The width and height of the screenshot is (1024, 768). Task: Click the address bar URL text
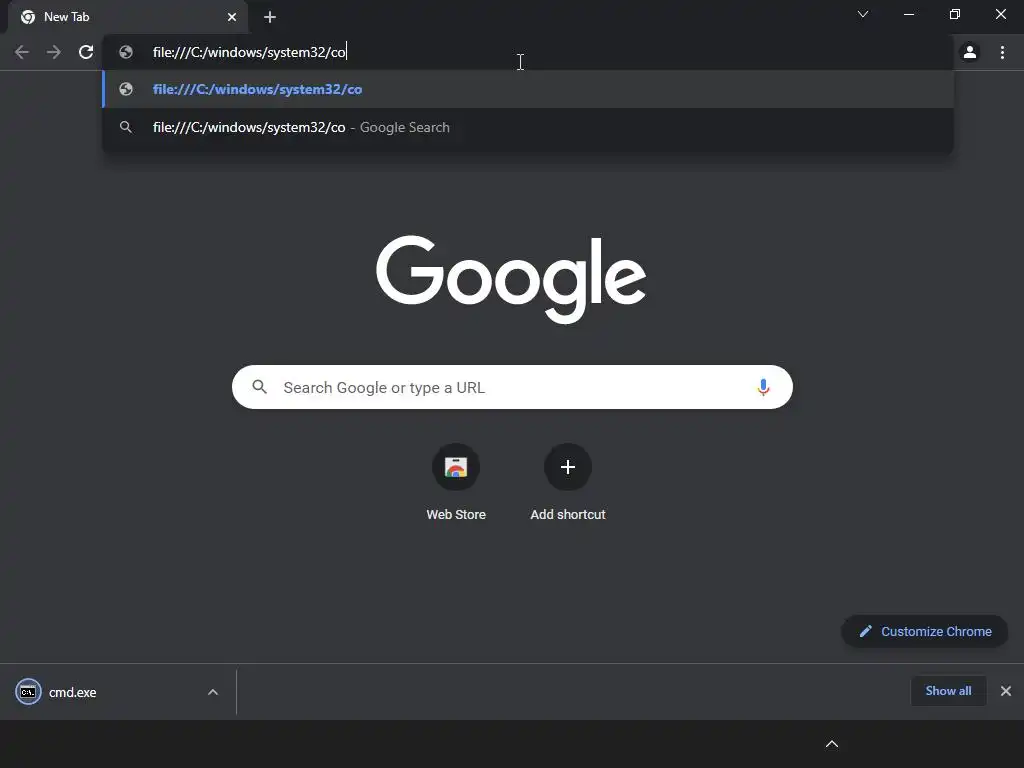pyautogui.click(x=249, y=52)
